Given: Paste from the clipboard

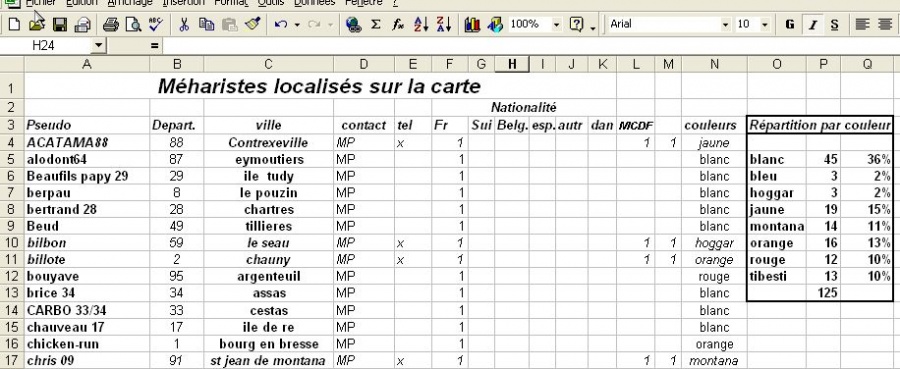Looking at the screenshot, I should coord(230,25).
